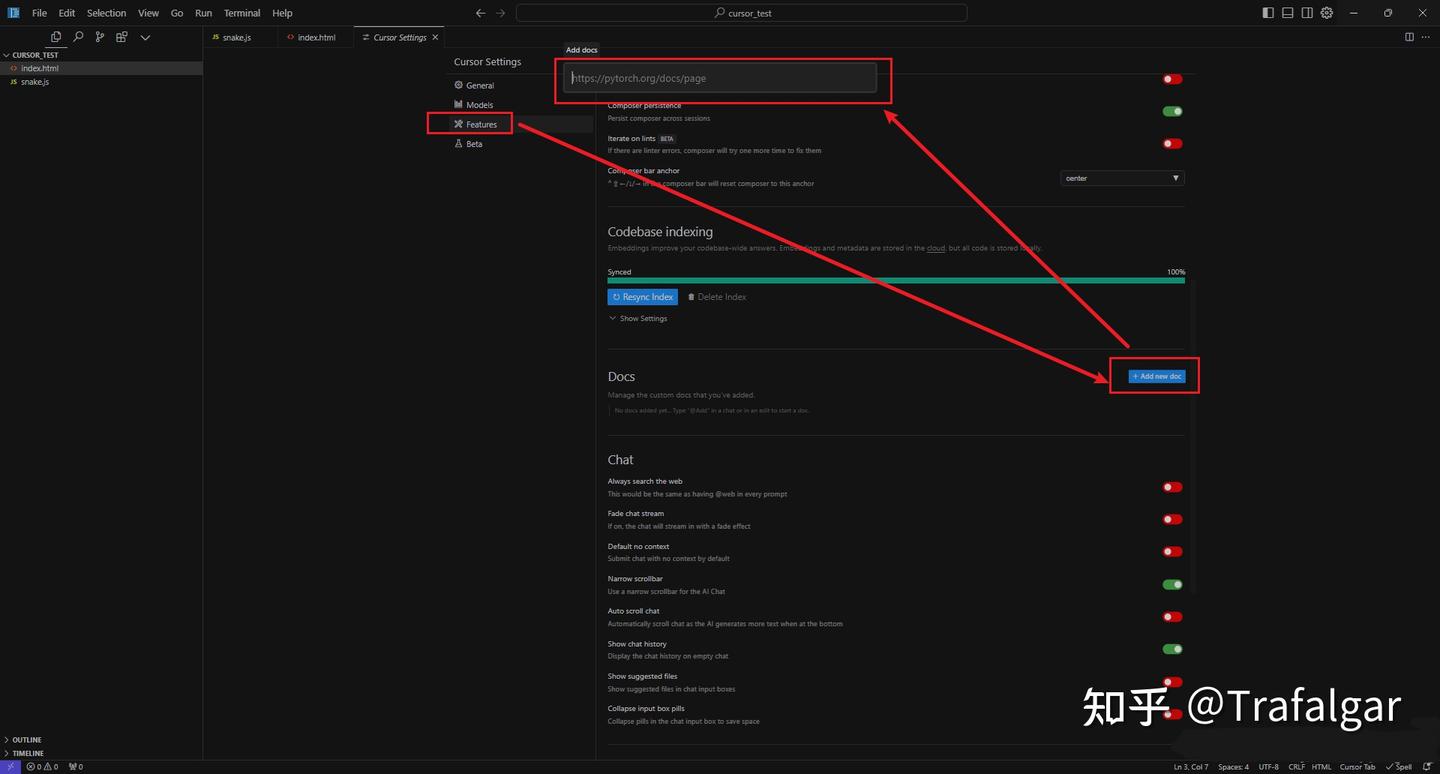Click the Add new doc button
This screenshot has width=1440, height=774.
1157,376
